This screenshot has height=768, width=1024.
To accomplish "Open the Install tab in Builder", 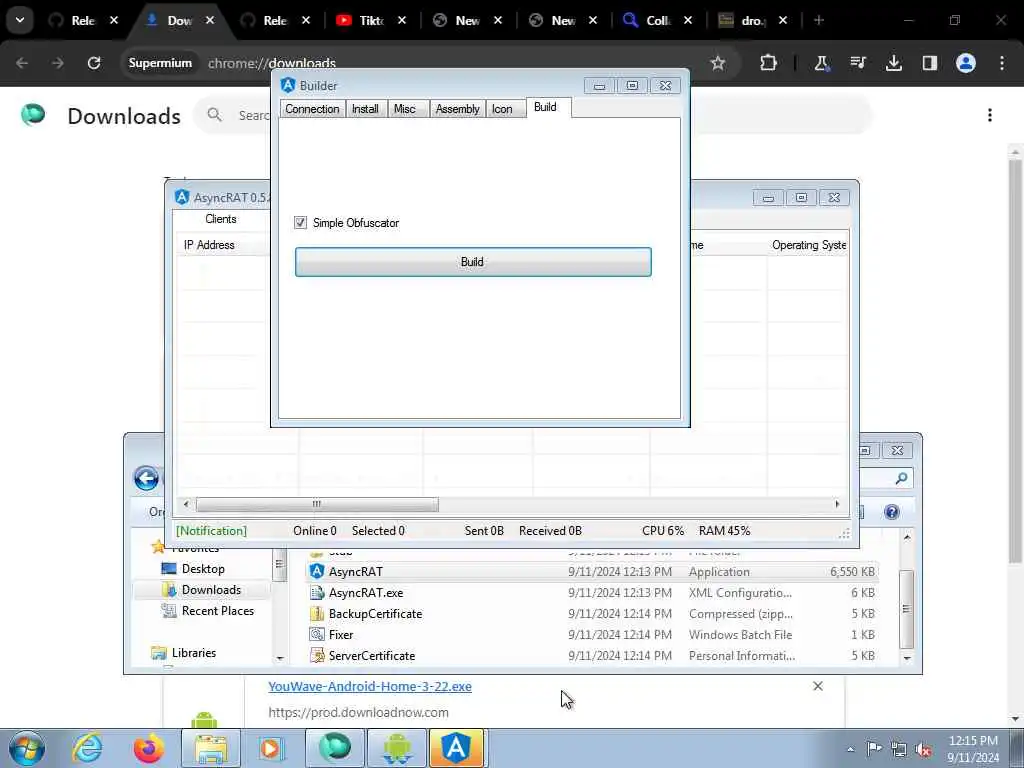I will coord(365,109).
